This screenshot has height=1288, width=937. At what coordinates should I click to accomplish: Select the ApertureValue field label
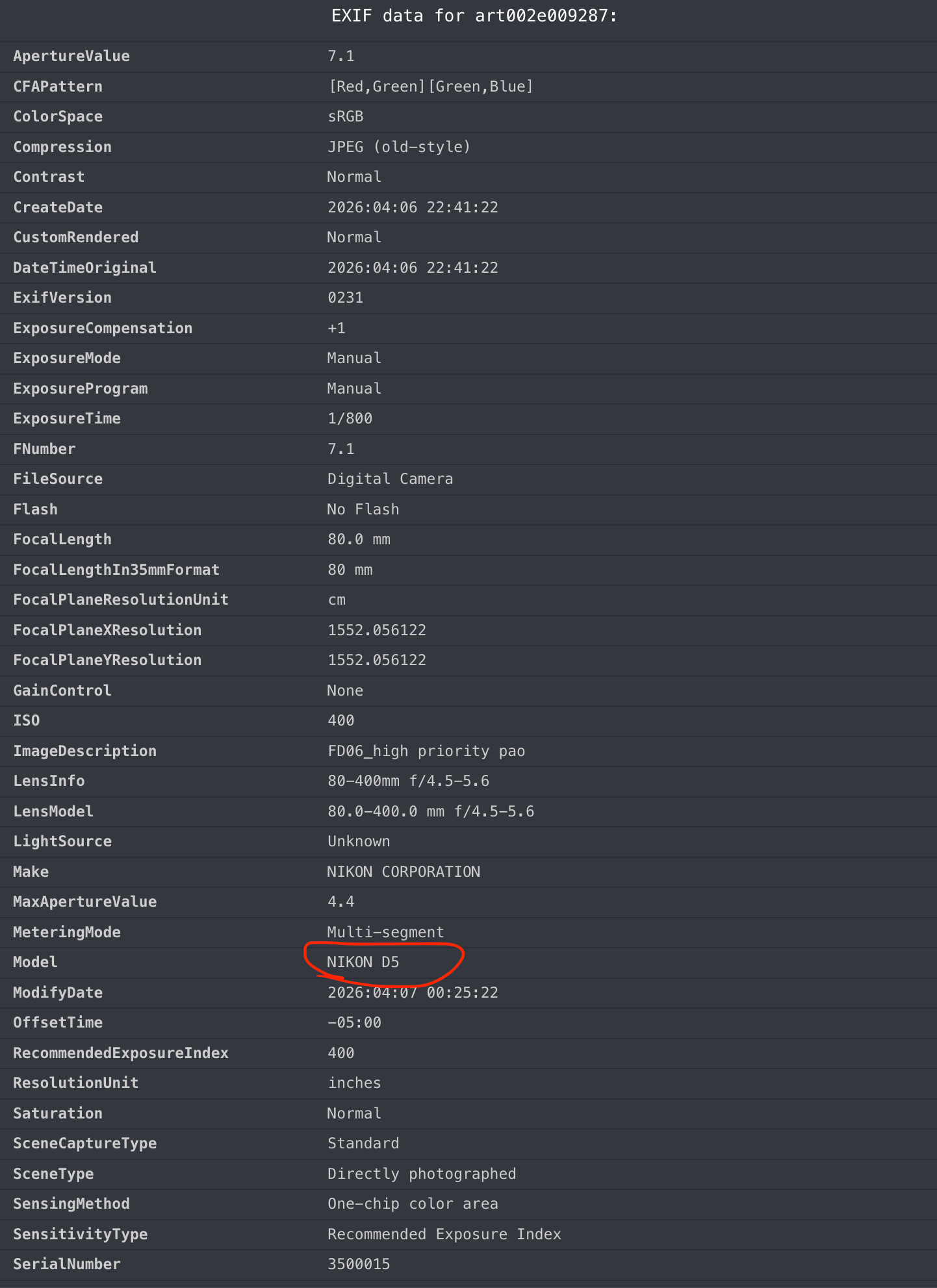[x=71, y=57]
